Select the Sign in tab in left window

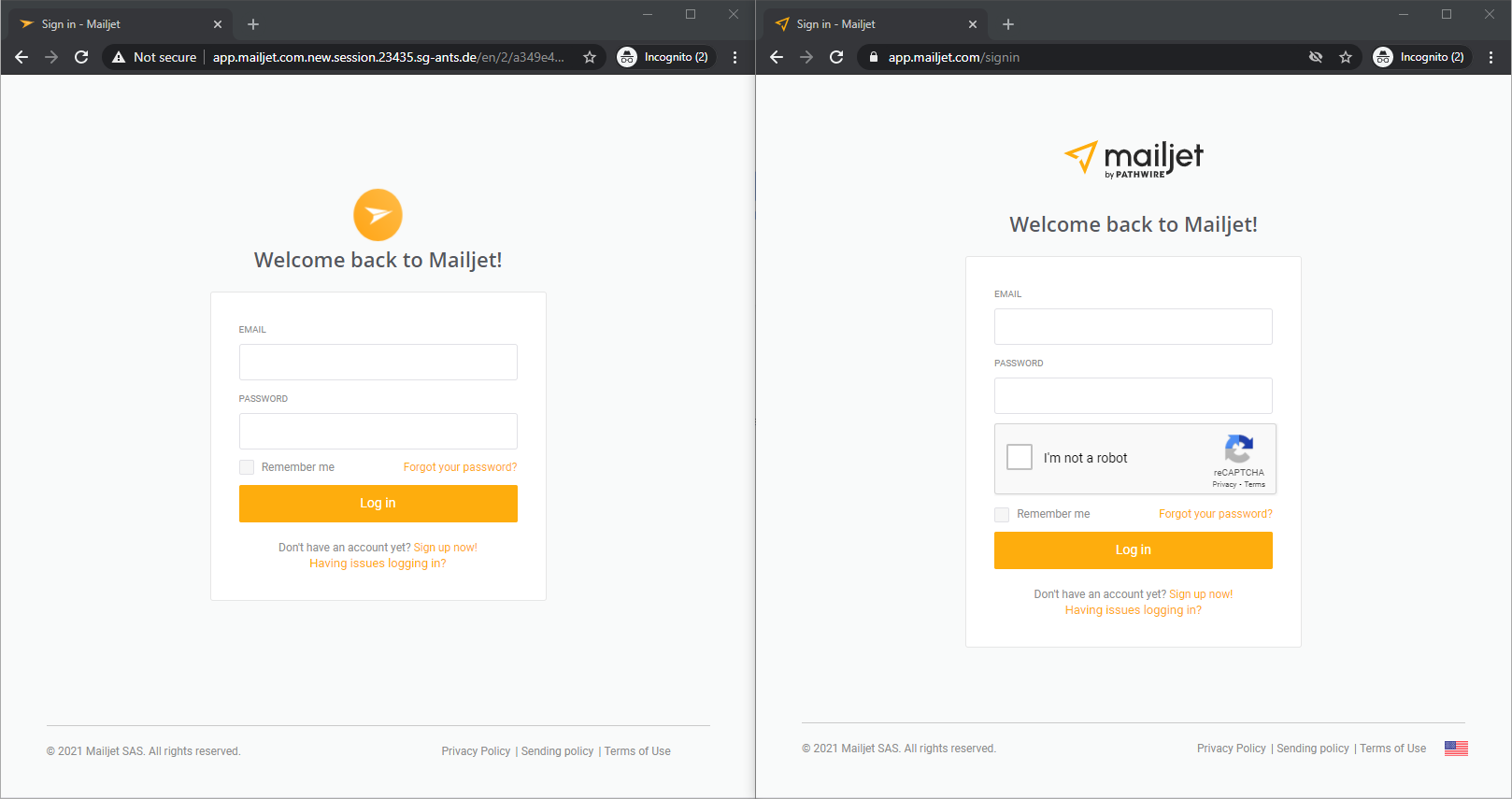tap(120, 24)
